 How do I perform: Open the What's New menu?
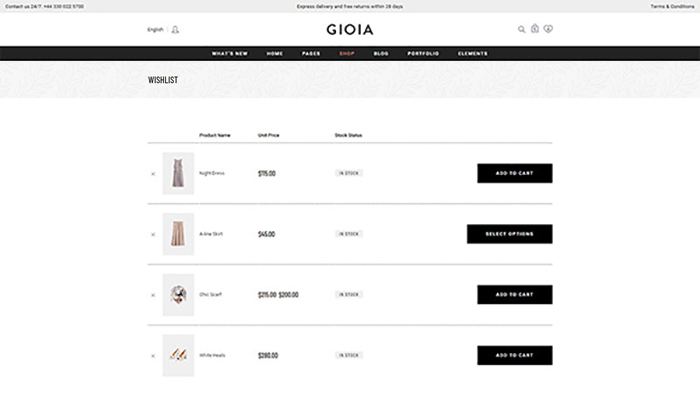[229, 53]
